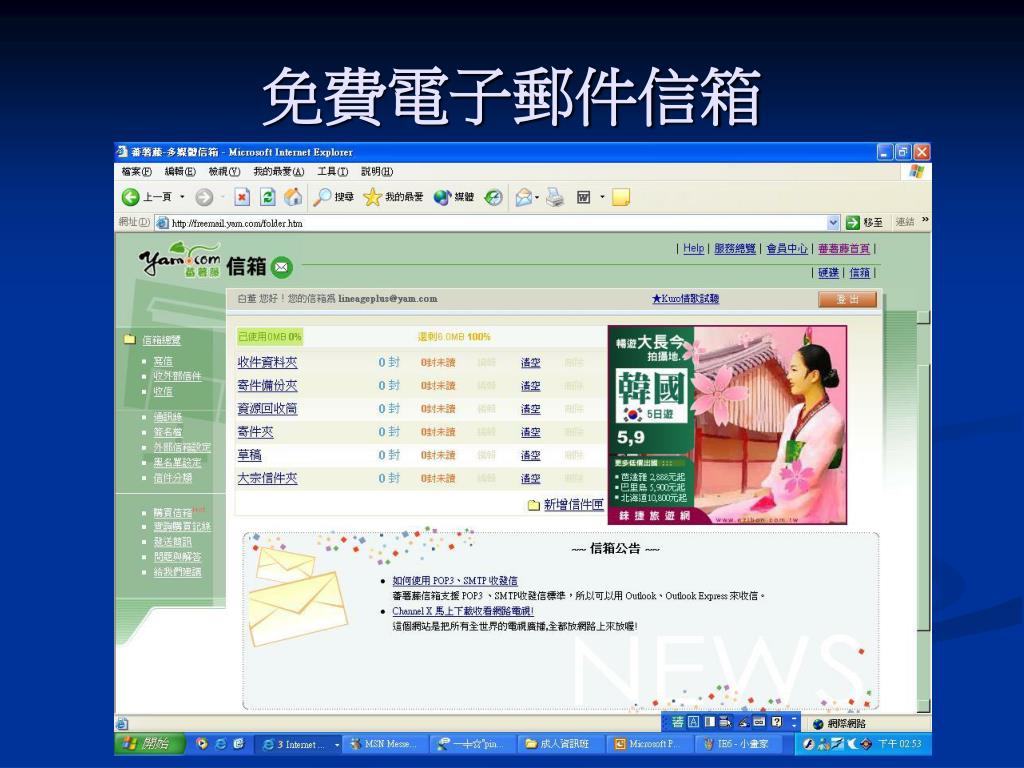The image size is (1024, 768).
Task: Click the 服務總覽 link
Action: [x=735, y=248]
